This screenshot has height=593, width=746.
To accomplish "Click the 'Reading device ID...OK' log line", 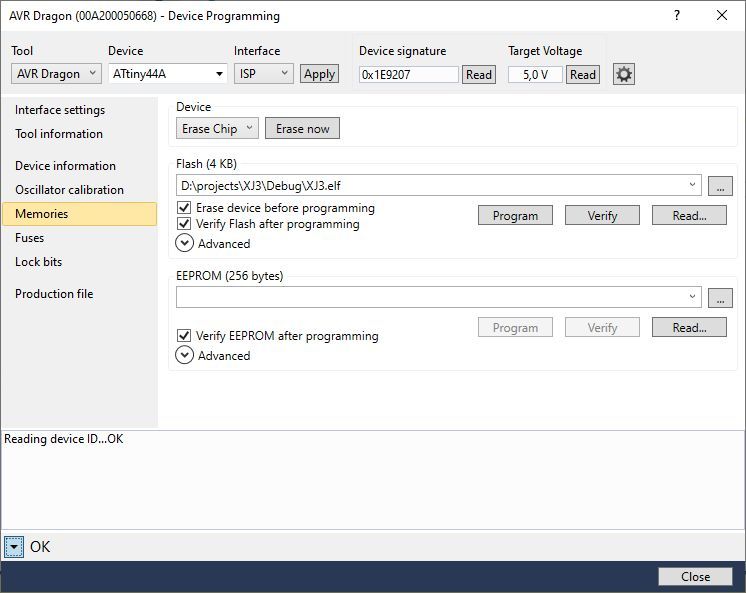I will tap(64, 439).
